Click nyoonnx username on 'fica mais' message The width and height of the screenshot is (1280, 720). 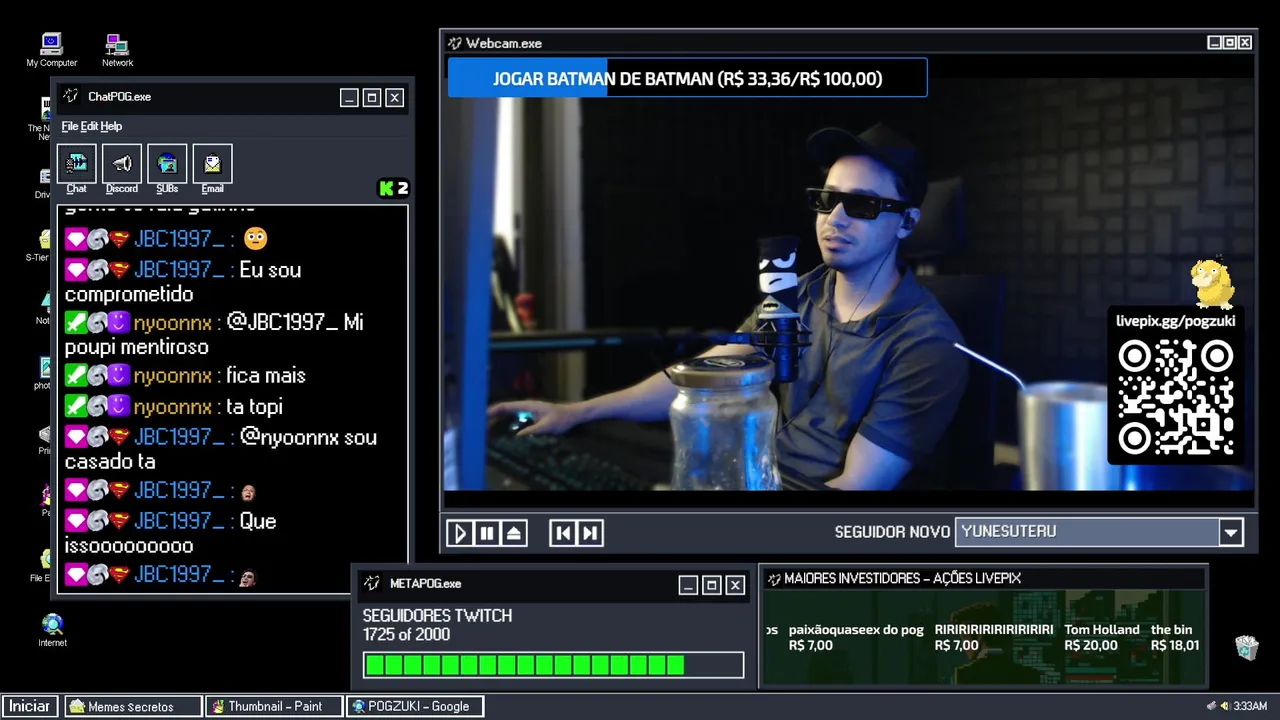[x=173, y=376]
